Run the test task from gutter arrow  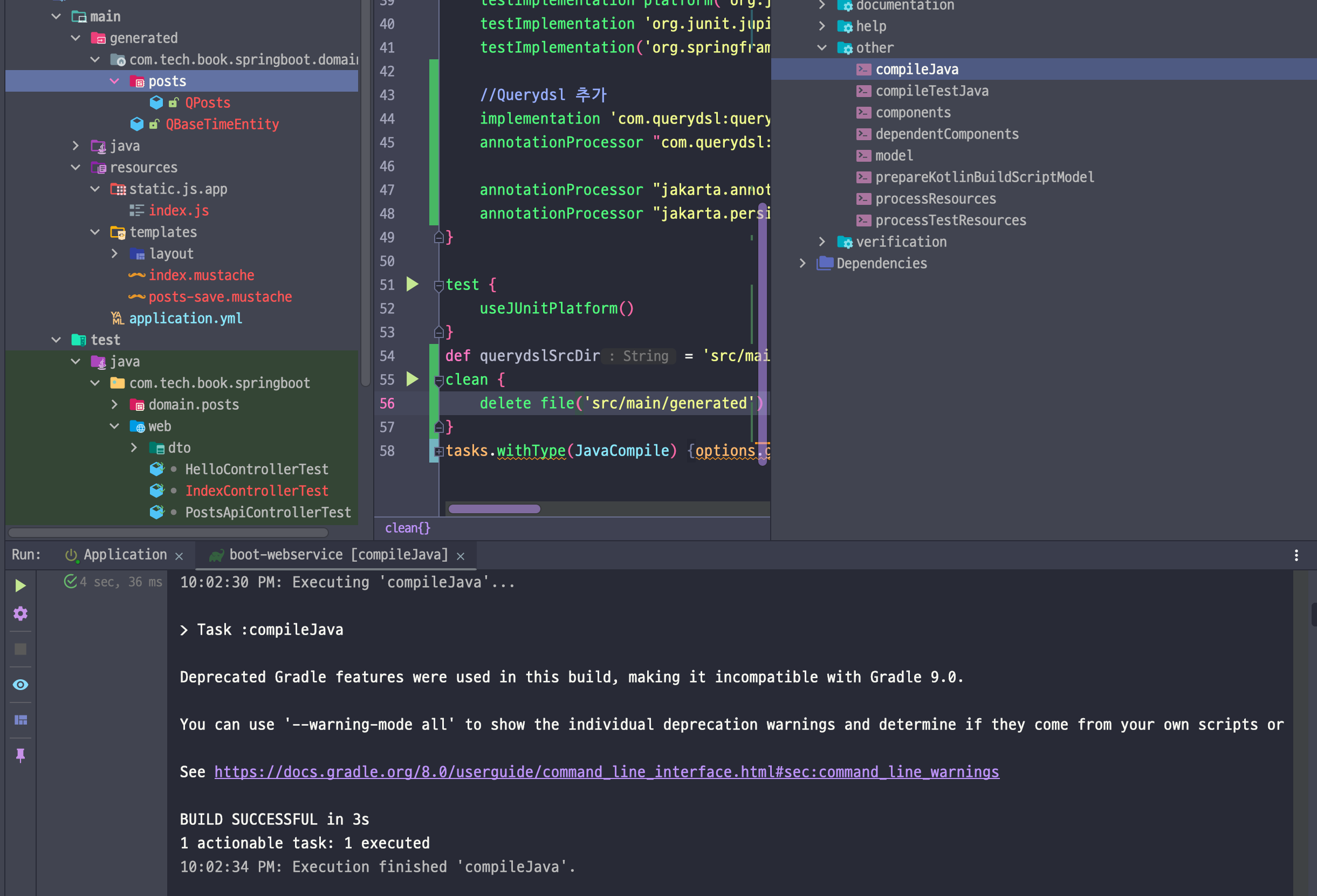[x=413, y=284]
